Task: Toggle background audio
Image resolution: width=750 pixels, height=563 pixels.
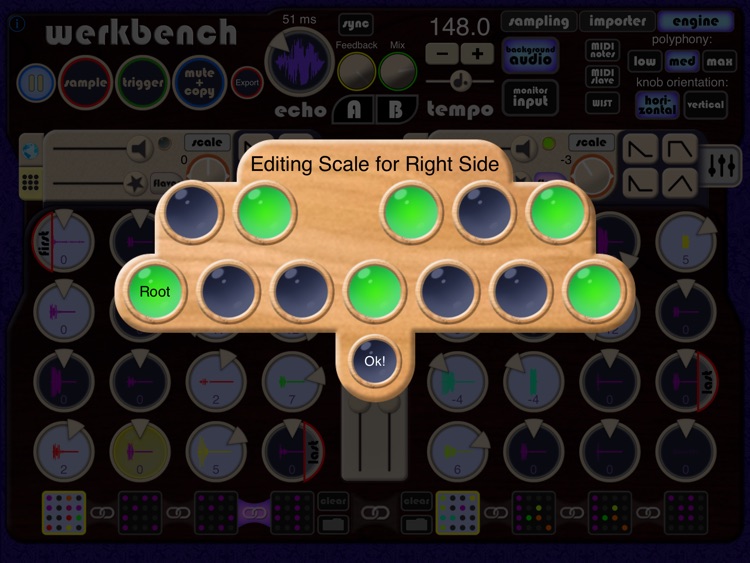Action: 530,55
